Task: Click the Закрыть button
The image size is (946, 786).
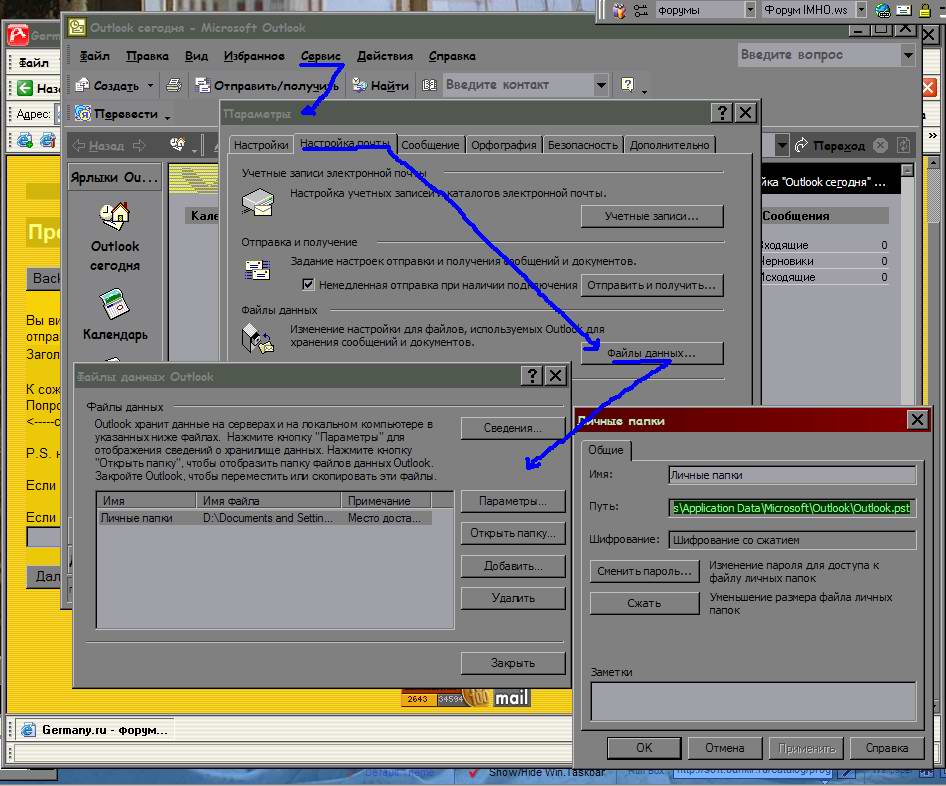Action: point(513,663)
